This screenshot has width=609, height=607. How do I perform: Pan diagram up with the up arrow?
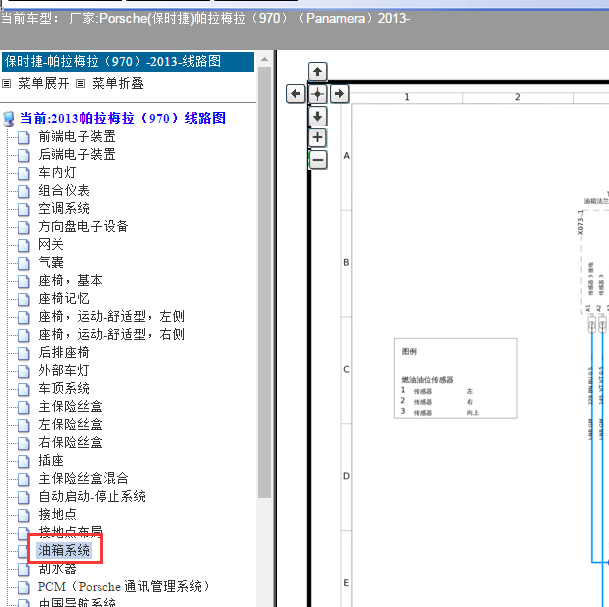tap(317, 72)
